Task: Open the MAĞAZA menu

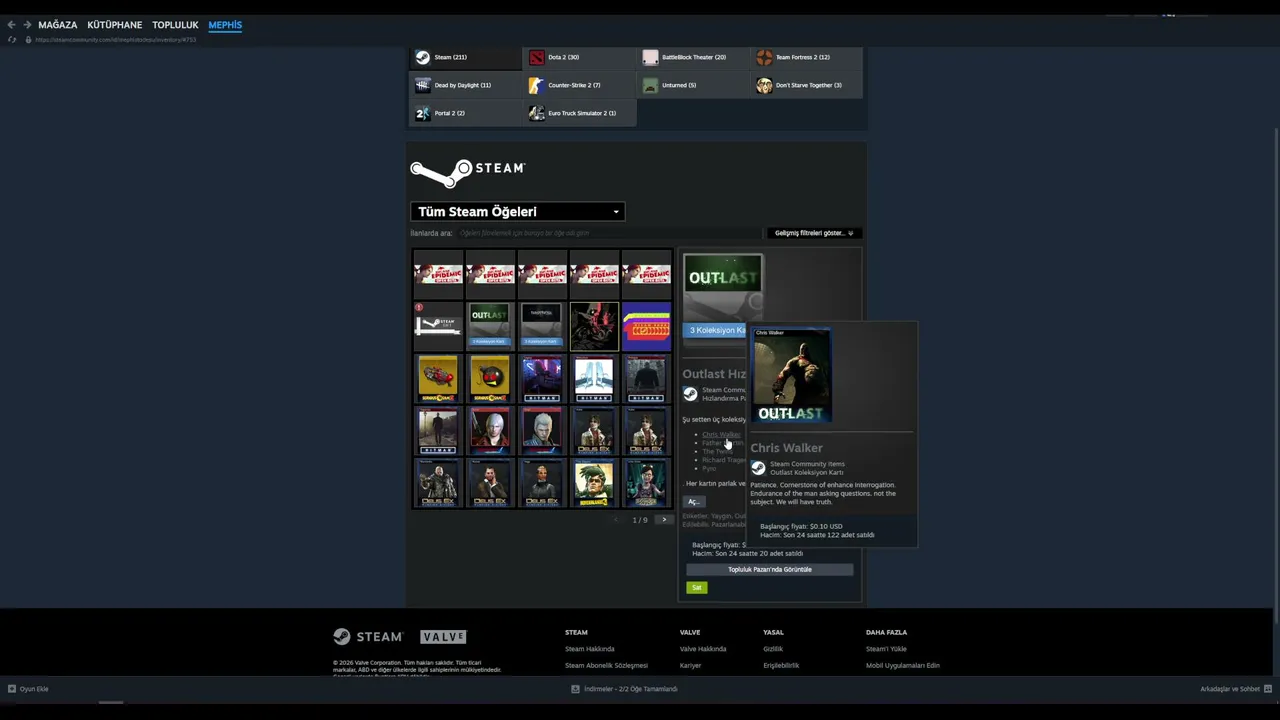Action: coord(57,25)
